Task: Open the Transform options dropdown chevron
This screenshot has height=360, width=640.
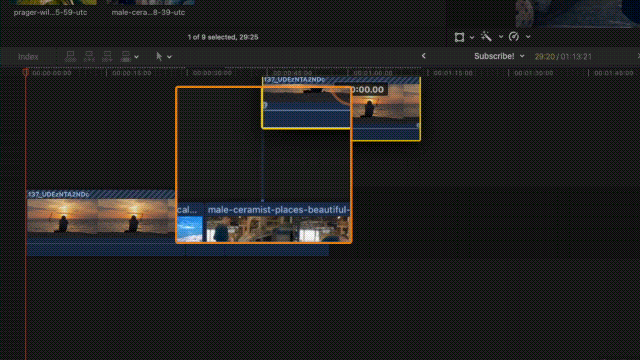Action: (472, 37)
